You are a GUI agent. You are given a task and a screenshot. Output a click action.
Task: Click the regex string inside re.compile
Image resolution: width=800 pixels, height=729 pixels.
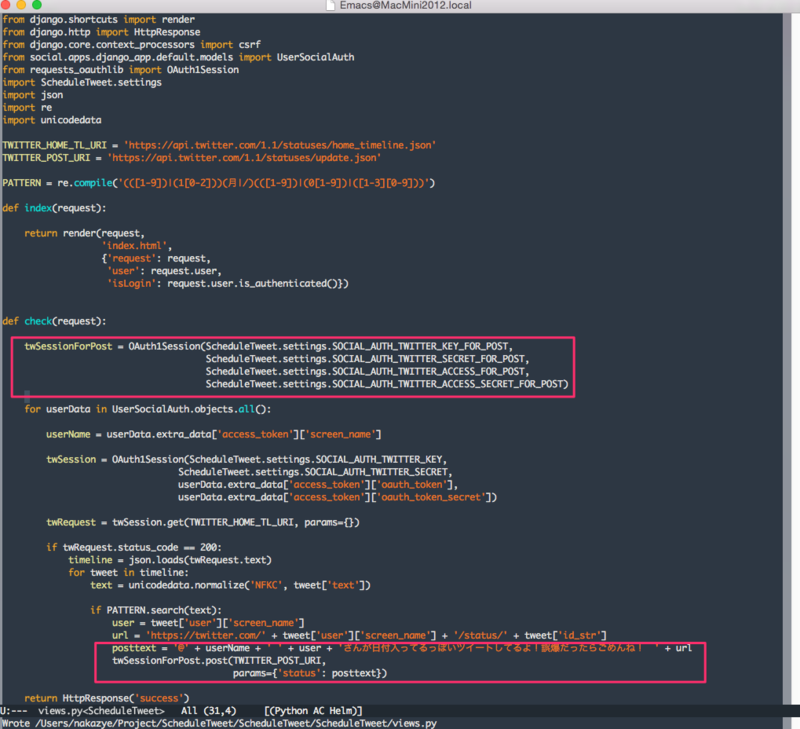[273, 183]
